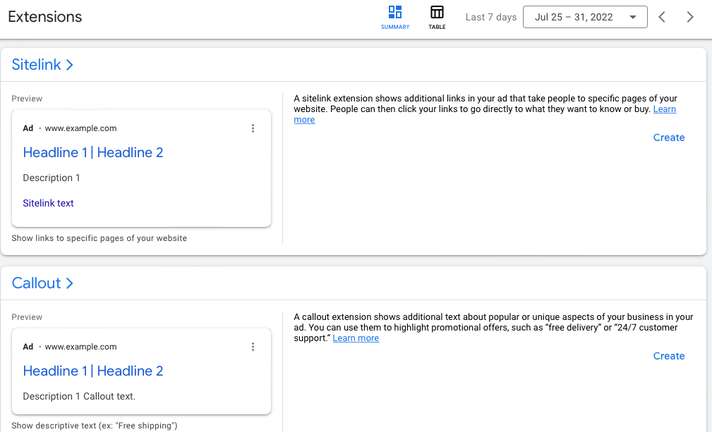Click the Extensions page title
Screen dimensions: 712x432
pos(45,17)
